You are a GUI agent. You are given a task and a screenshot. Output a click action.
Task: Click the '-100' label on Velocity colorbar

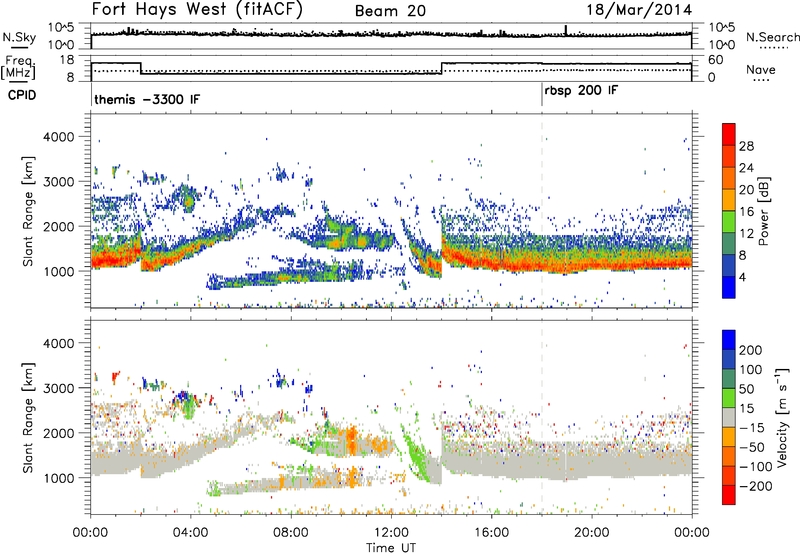pyautogui.click(x=756, y=467)
